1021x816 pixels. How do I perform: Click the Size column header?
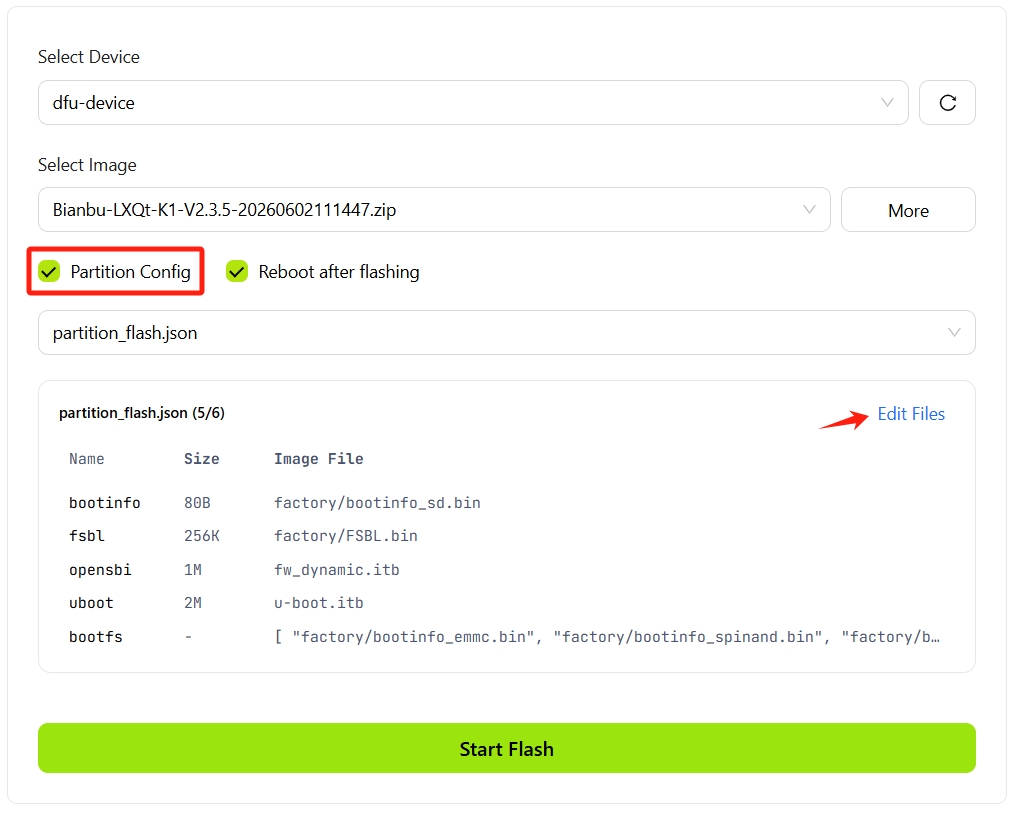202,458
